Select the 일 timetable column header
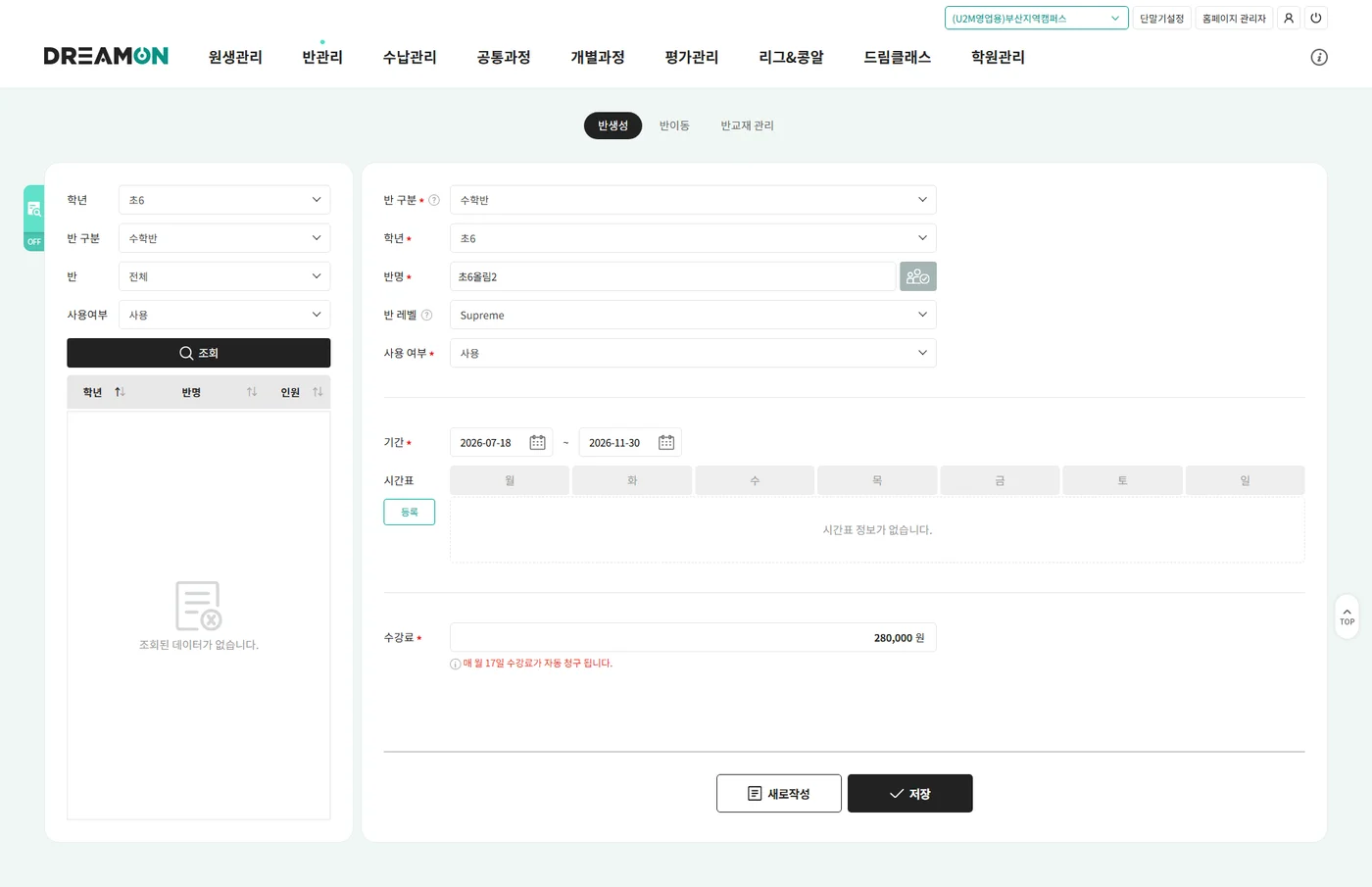 pyautogui.click(x=1245, y=480)
